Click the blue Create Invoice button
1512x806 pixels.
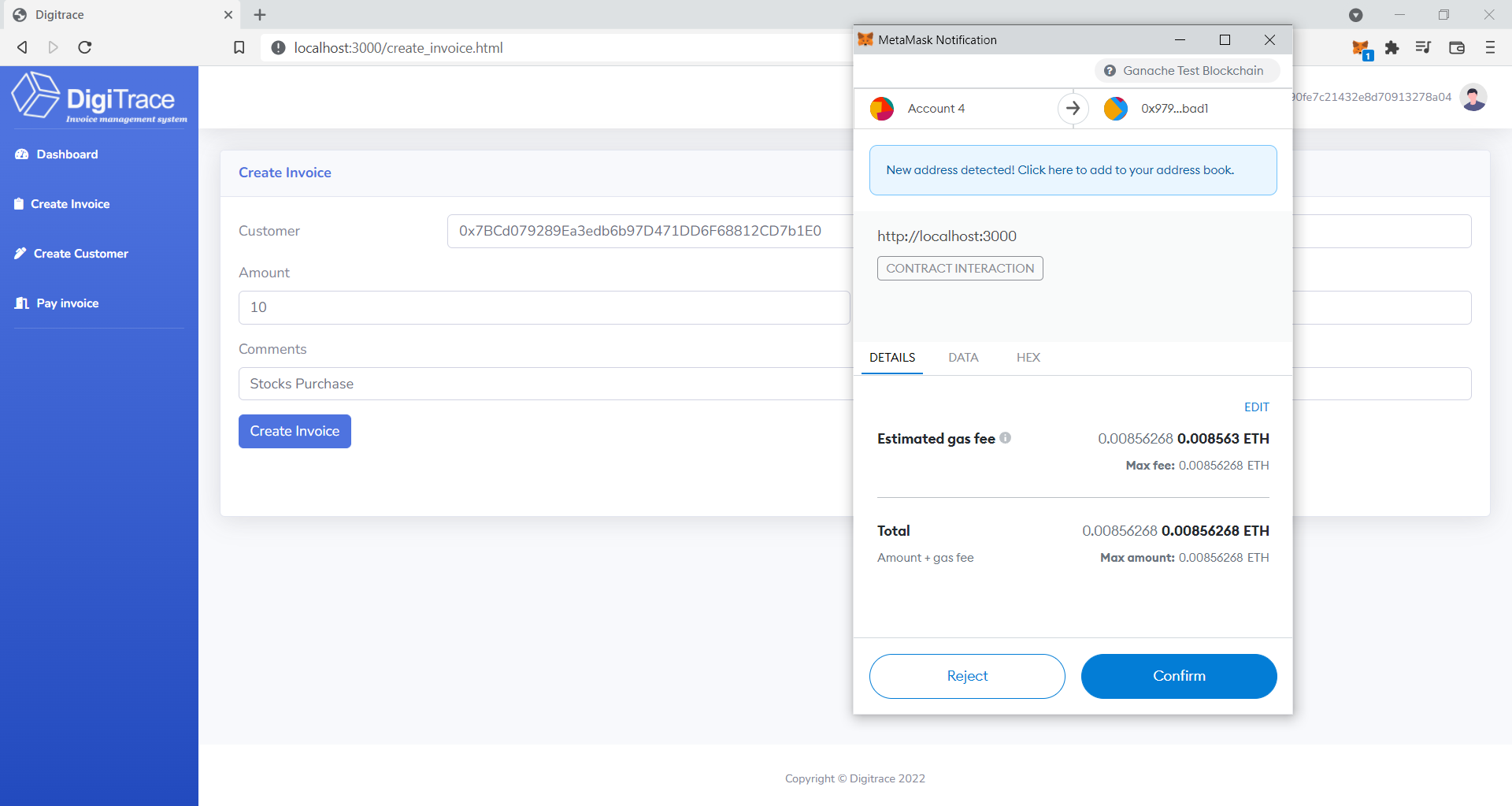[x=295, y=431]
